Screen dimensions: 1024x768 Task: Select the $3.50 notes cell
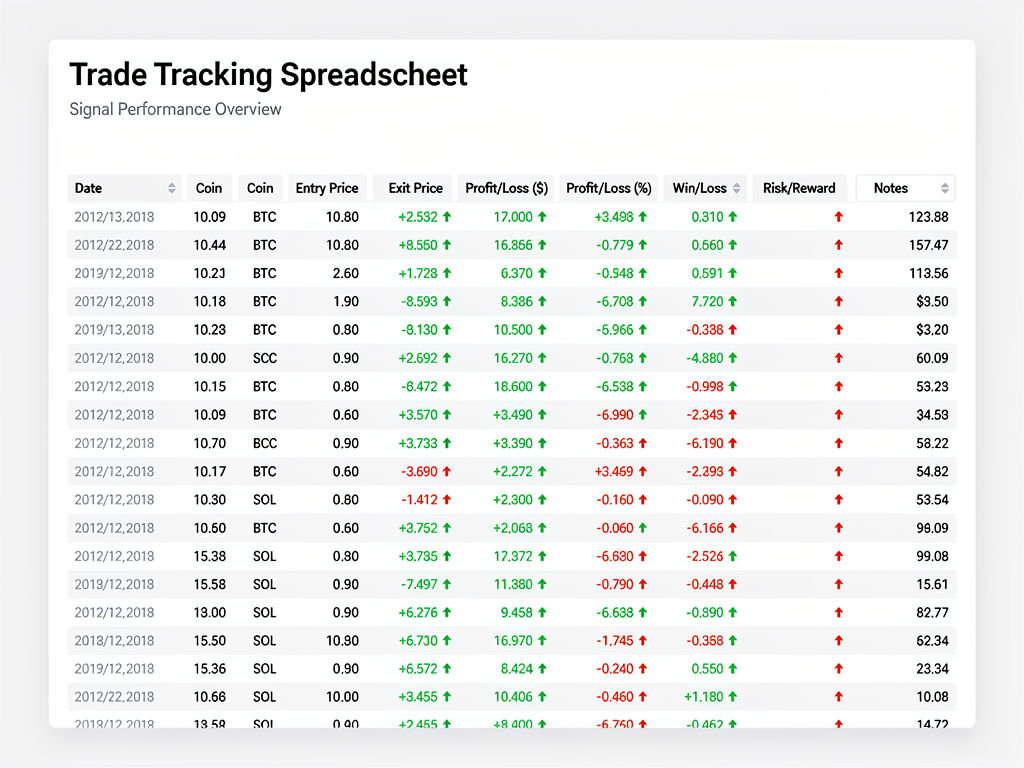click(932, 302)
